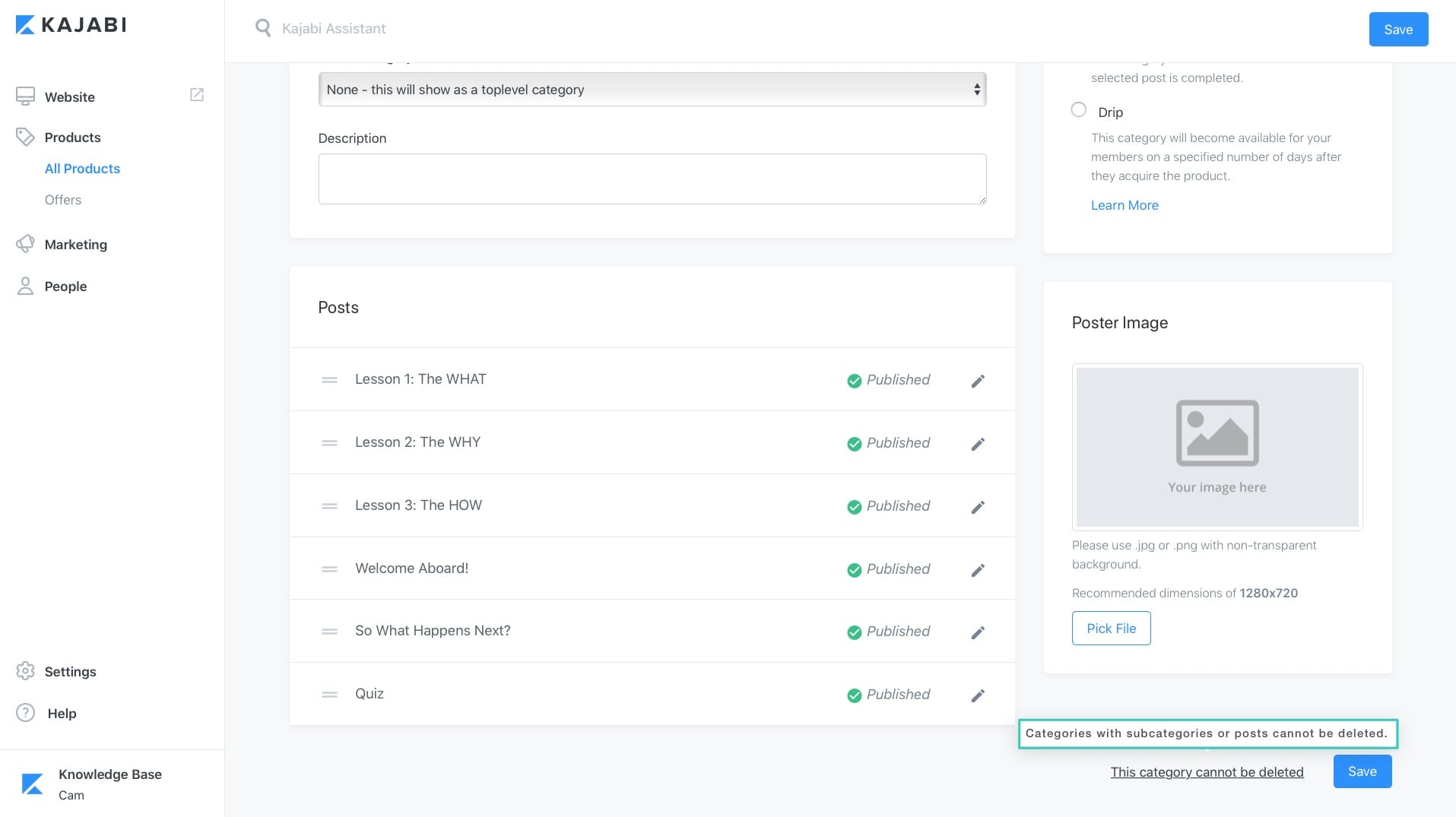Screen dimensions: 1456x817
Task: Click the top-right Save button
Action: pos(1397,30)
